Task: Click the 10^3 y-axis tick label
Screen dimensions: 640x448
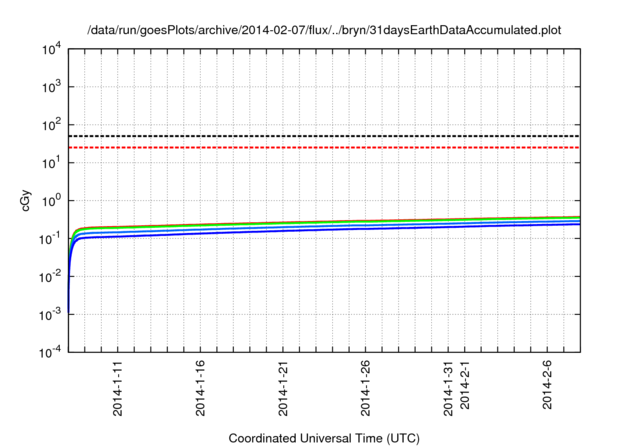Action: (x=52, y=87)
